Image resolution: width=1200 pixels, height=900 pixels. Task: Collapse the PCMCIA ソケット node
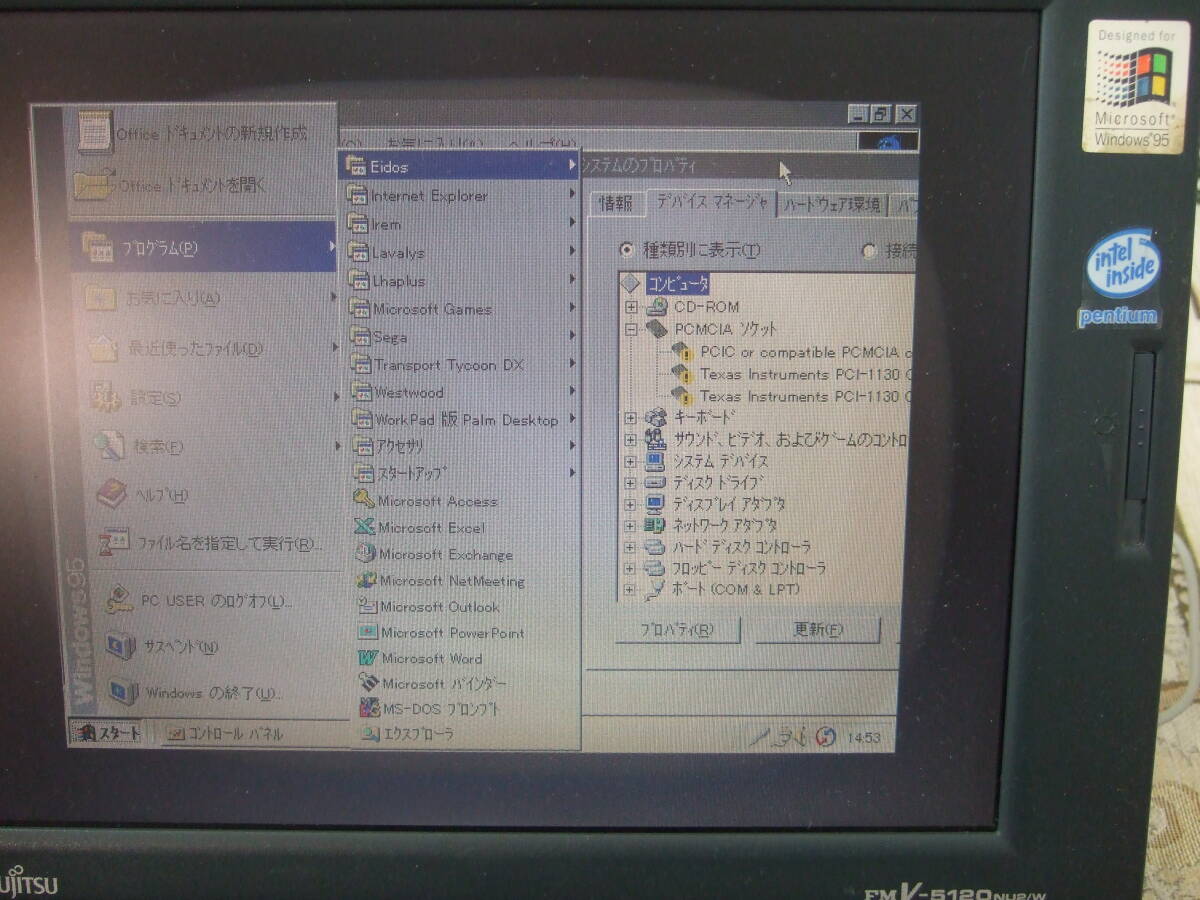(631, 329)
